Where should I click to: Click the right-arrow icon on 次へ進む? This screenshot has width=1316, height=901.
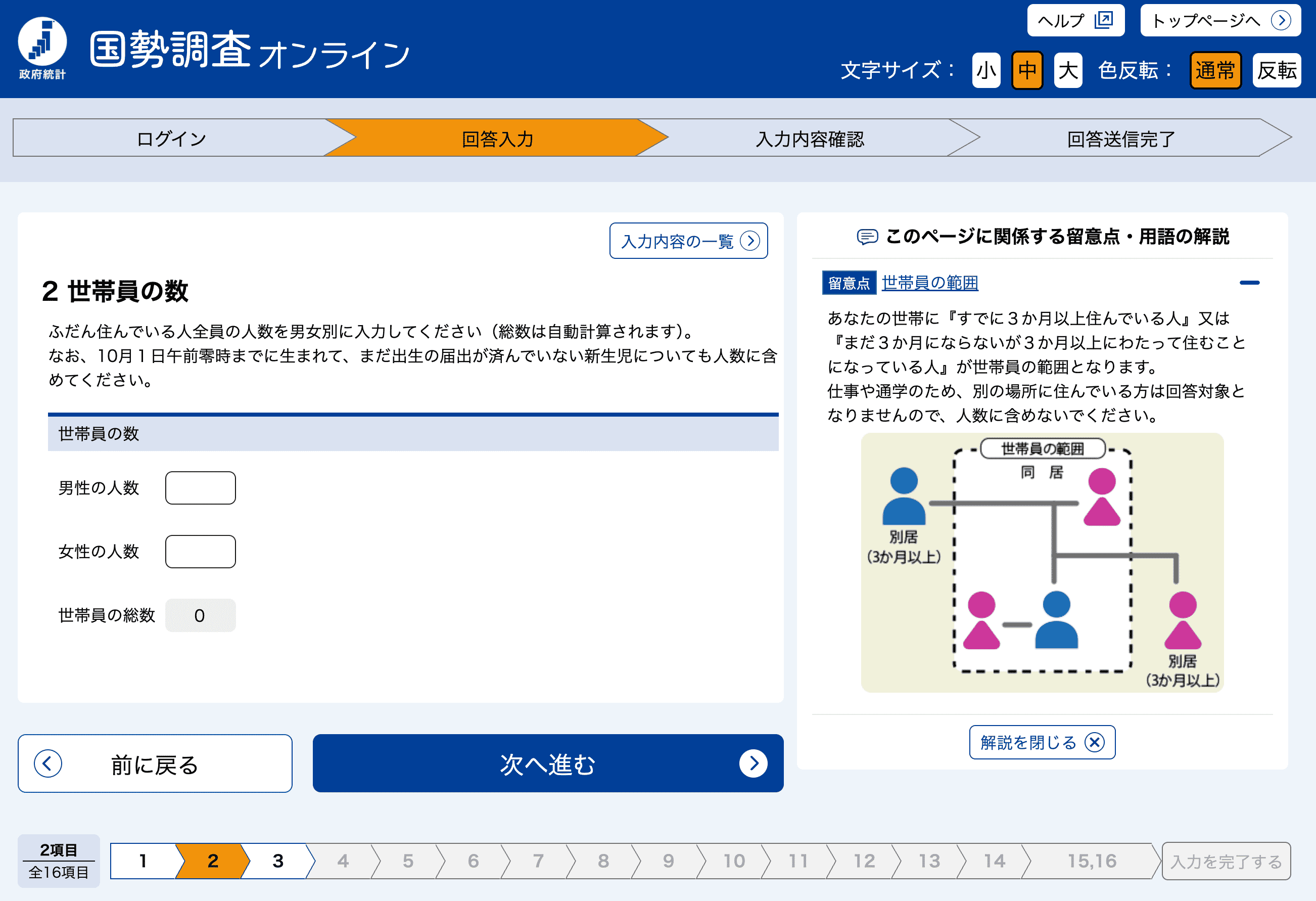point(753,763)
